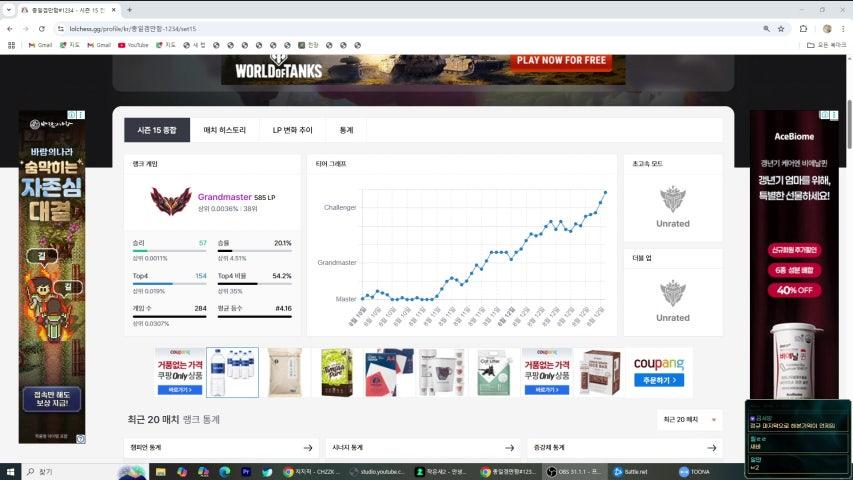The image size is (853, 480).
Task: Switch to the Battle.net taskbar window
Action: point(631,472)
